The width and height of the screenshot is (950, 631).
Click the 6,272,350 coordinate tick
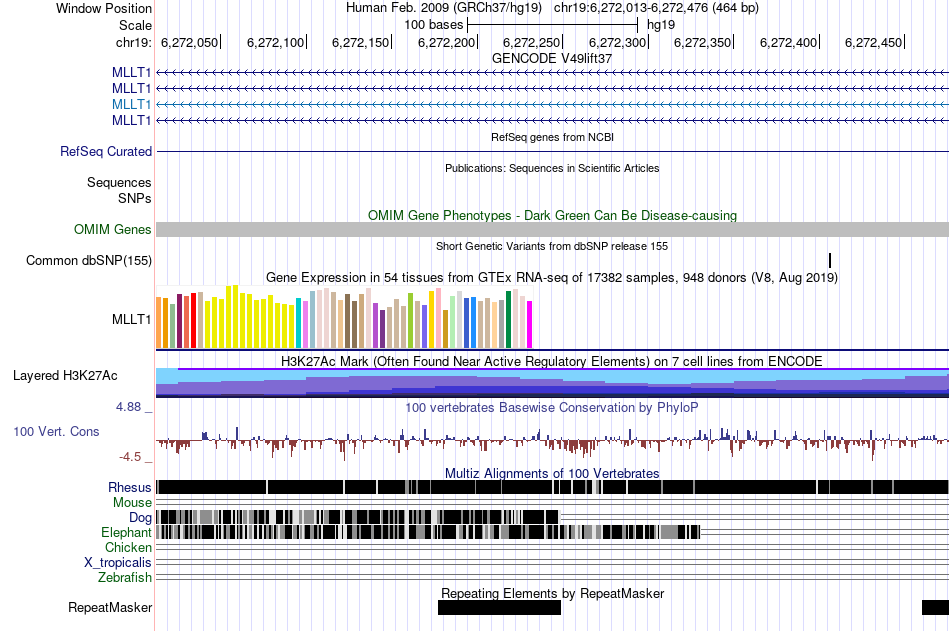point(703,42)
